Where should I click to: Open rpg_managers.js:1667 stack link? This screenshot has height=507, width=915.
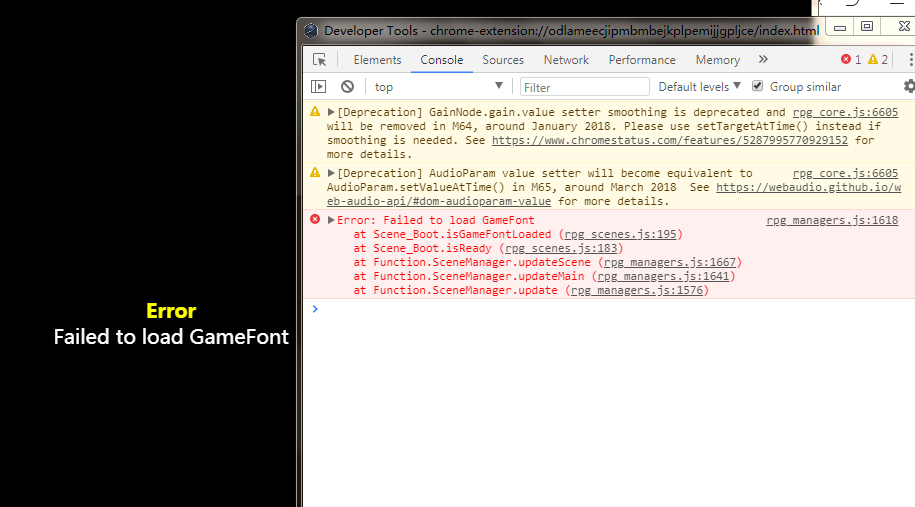click(x=670, y=263)
